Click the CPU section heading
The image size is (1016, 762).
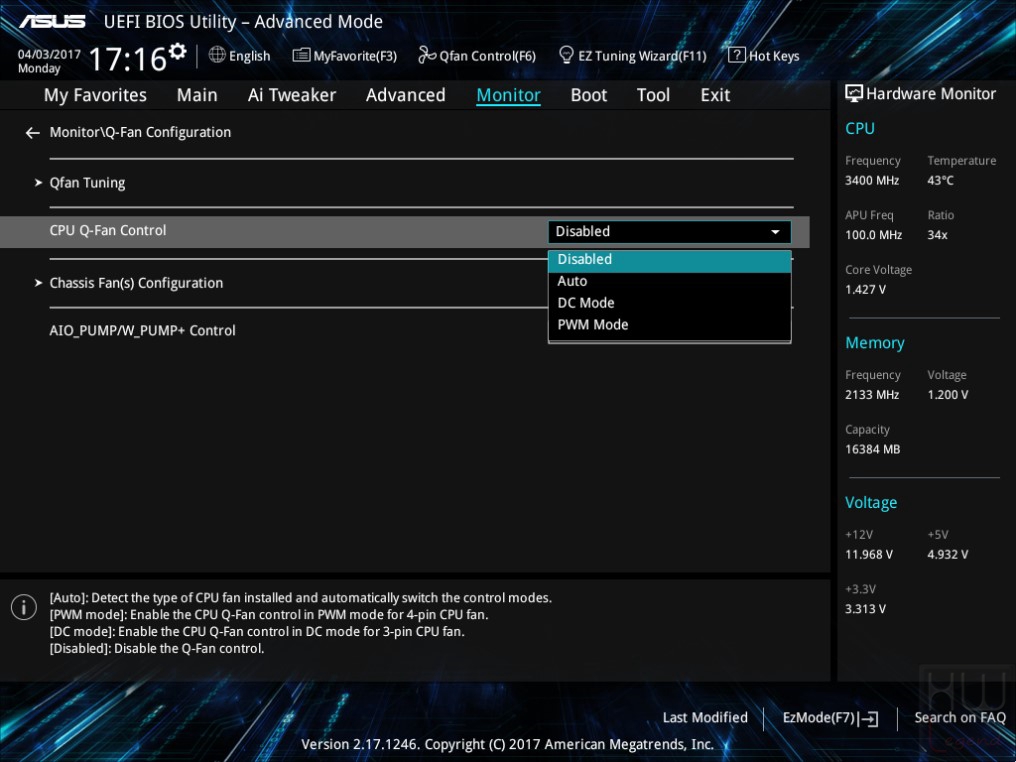(x=860, y=128)
